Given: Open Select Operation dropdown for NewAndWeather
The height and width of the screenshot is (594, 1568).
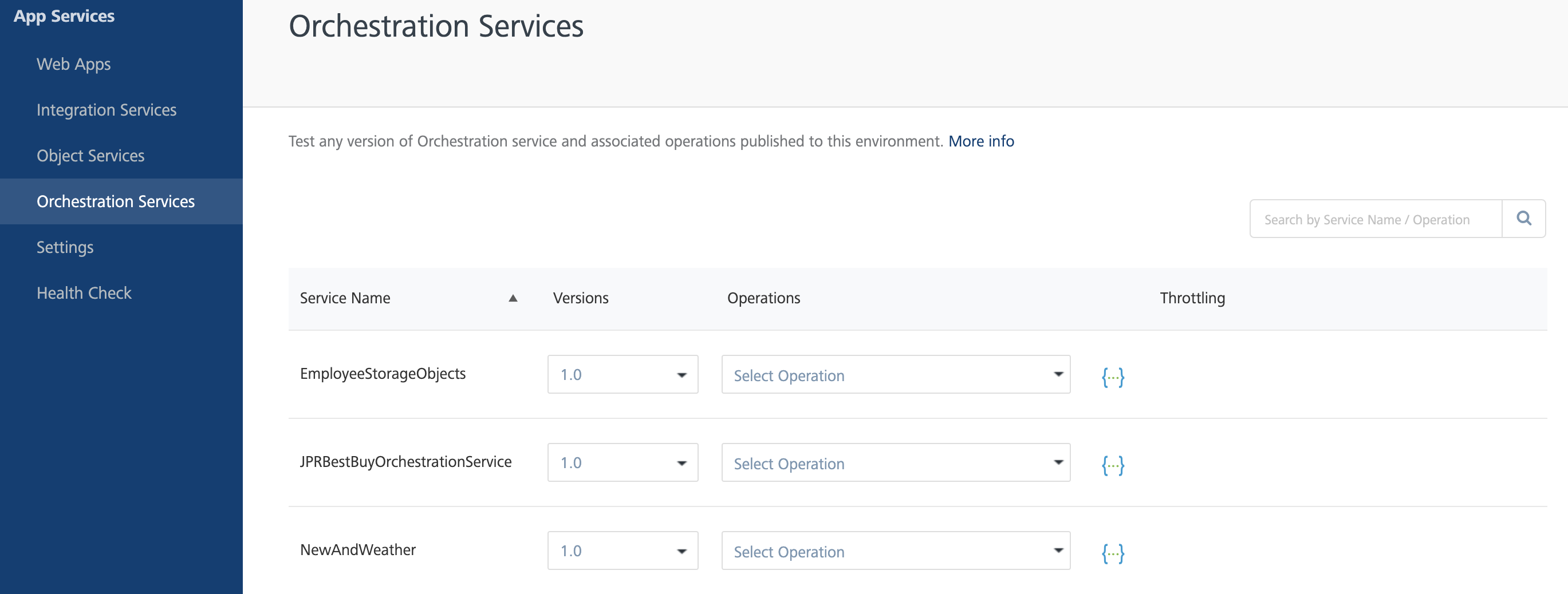Looking at the screenshot, I should pyautogui.click(x=896, y=551).
